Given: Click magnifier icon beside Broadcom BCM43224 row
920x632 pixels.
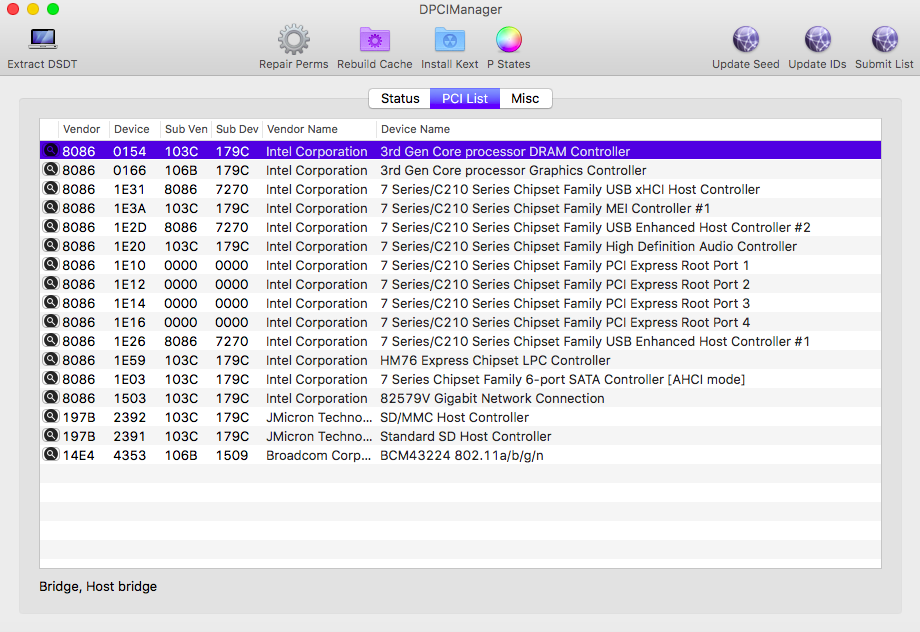Looking at the screenshot, I should [x=50, y=455].
